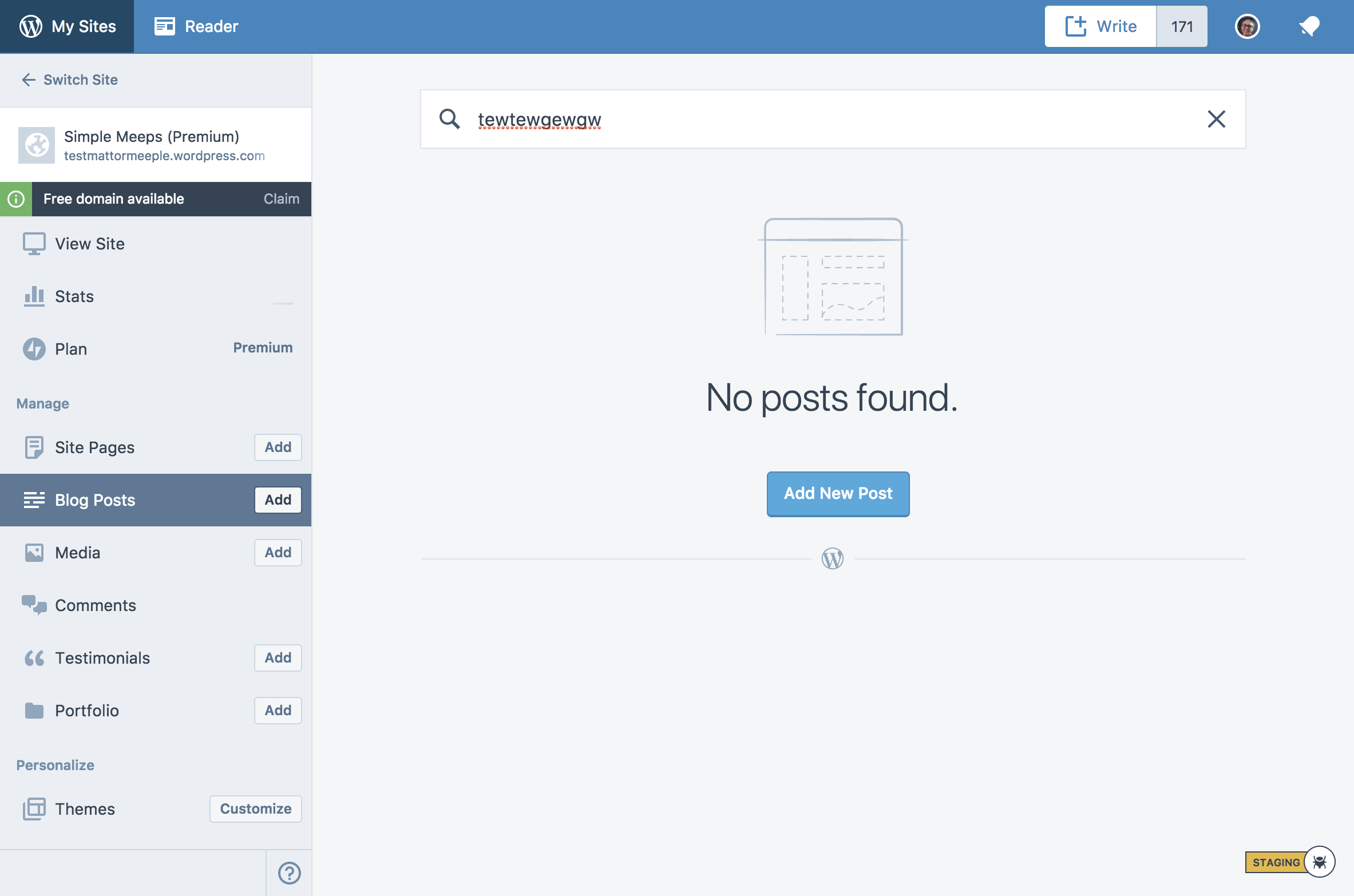Claim the free domain

tap(281, 199)
